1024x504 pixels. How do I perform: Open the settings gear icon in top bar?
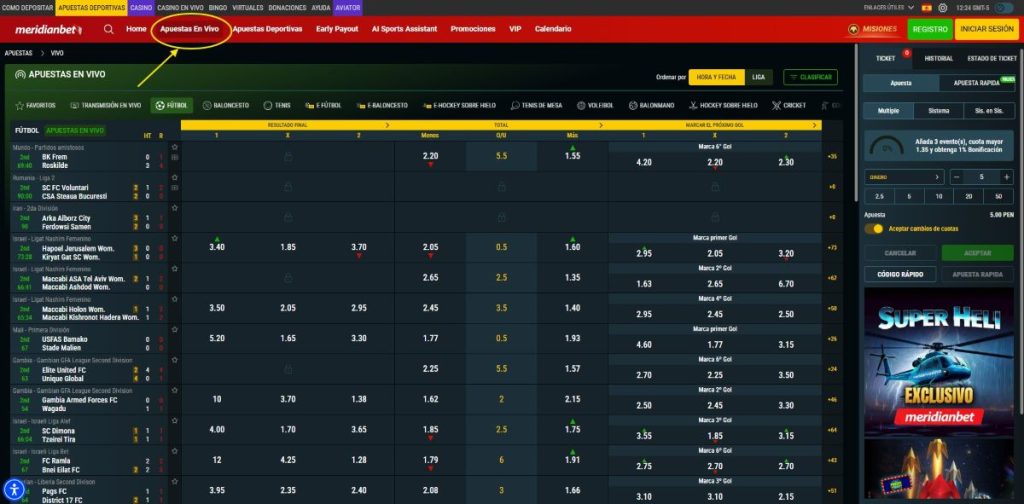pos(942,8)
